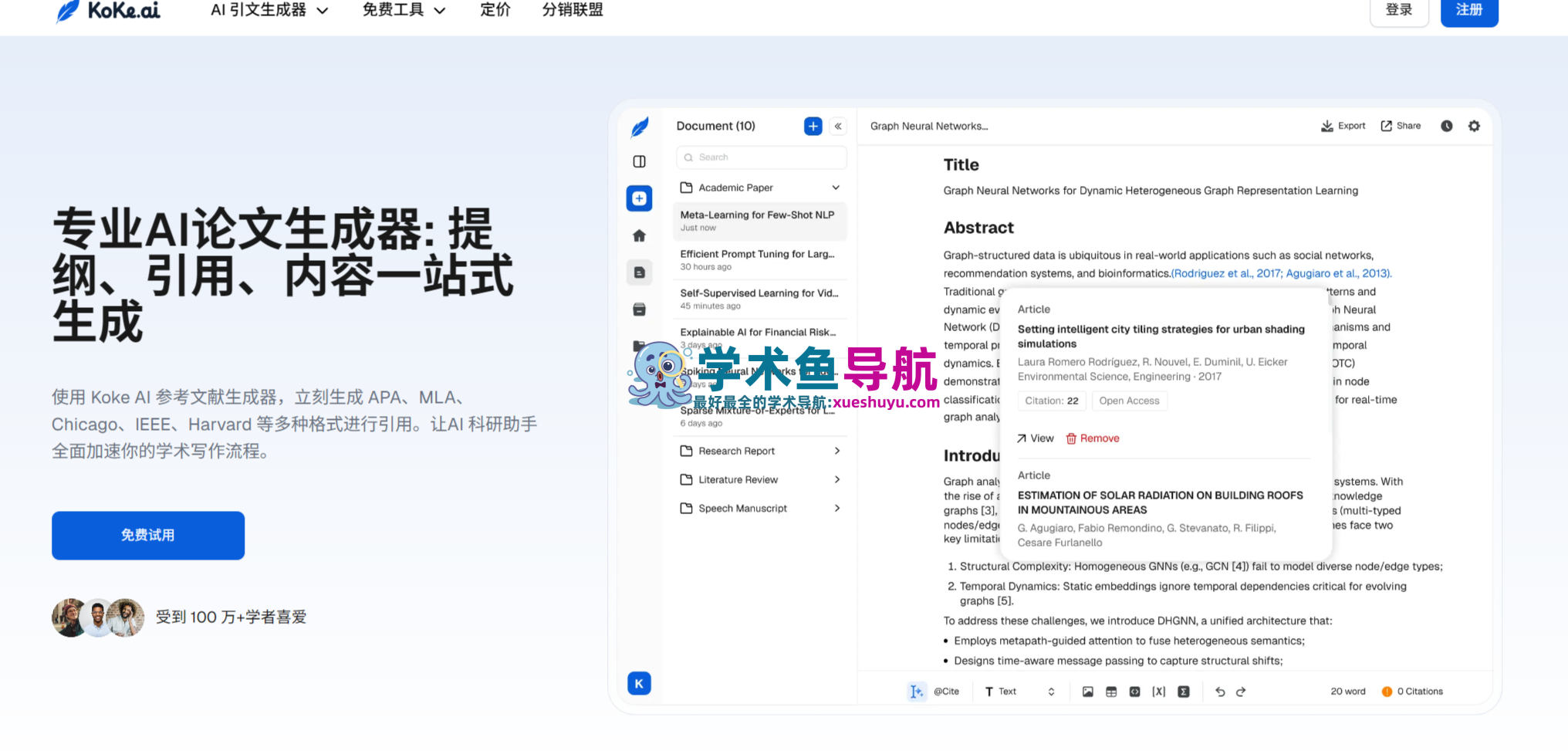This screenshot has width=1568, height=751.
Task: Go to Home via the house icon
Action: pyautogui.click(x=639, y=235)
